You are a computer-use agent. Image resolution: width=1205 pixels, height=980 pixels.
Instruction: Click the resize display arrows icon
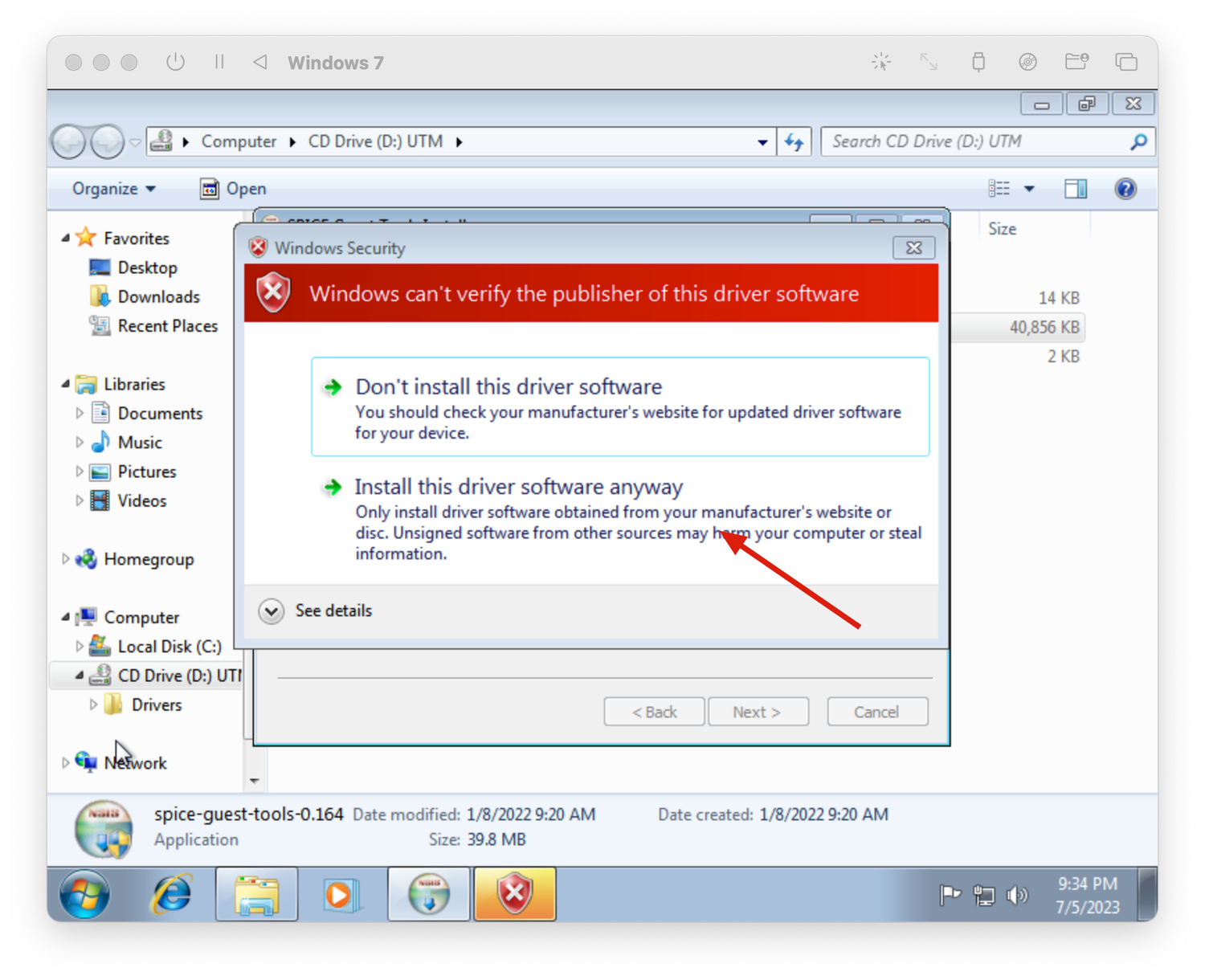pos(929,62)
